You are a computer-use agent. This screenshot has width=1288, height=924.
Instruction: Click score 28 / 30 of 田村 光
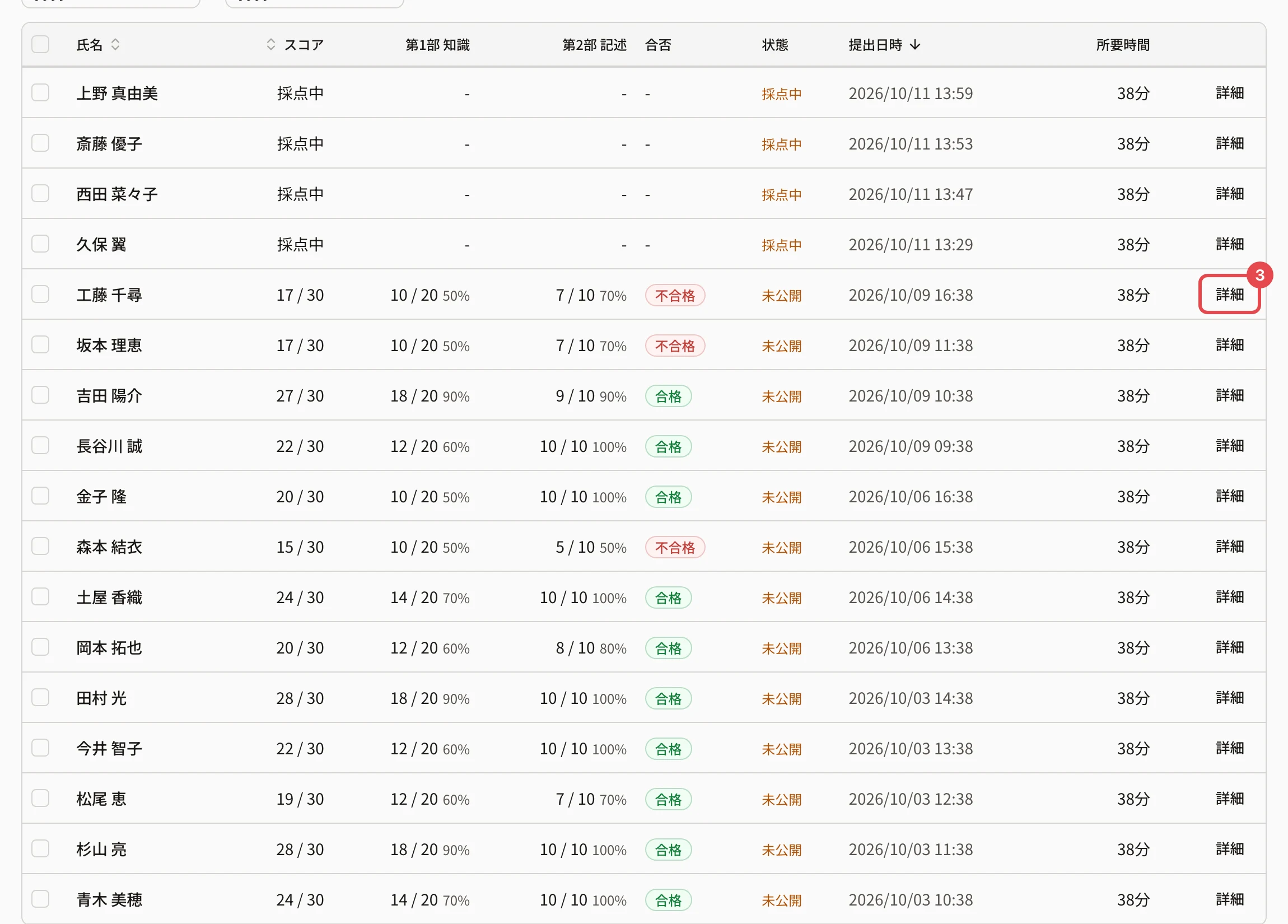pos(300,698)
